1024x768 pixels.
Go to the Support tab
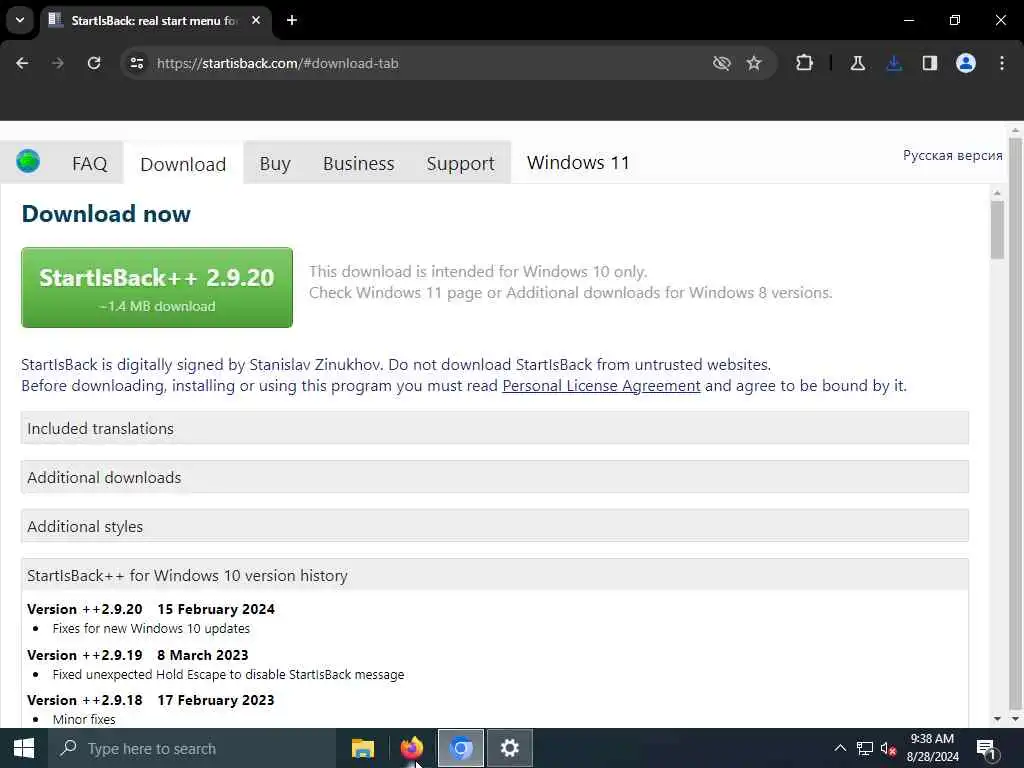click(x=460, y=163)
